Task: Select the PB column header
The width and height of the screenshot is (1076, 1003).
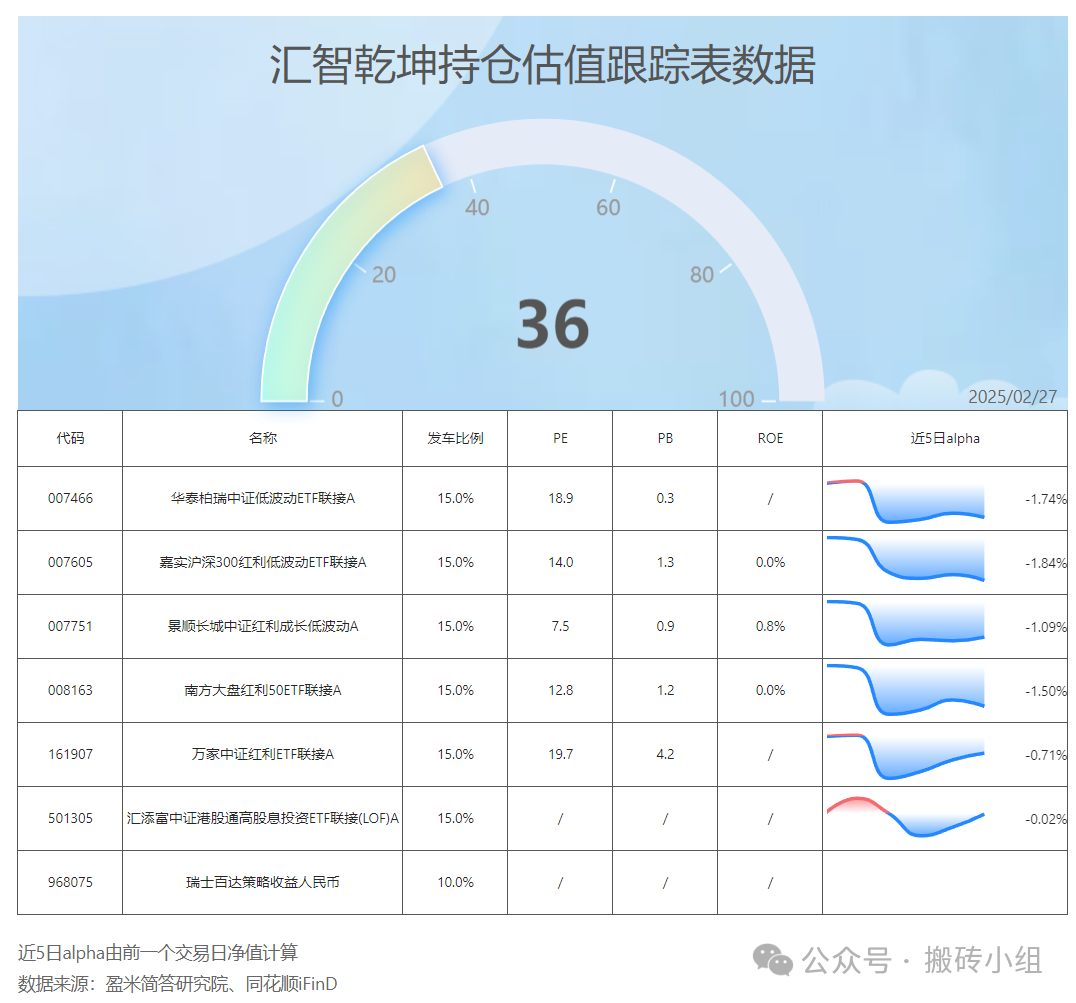Action: pos(665,438)
